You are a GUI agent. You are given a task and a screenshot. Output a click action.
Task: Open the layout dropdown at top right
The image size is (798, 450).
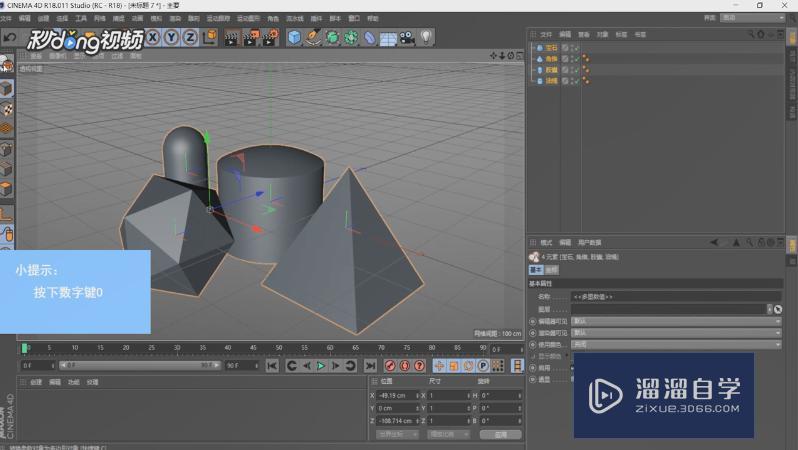[x=753, y=18]
